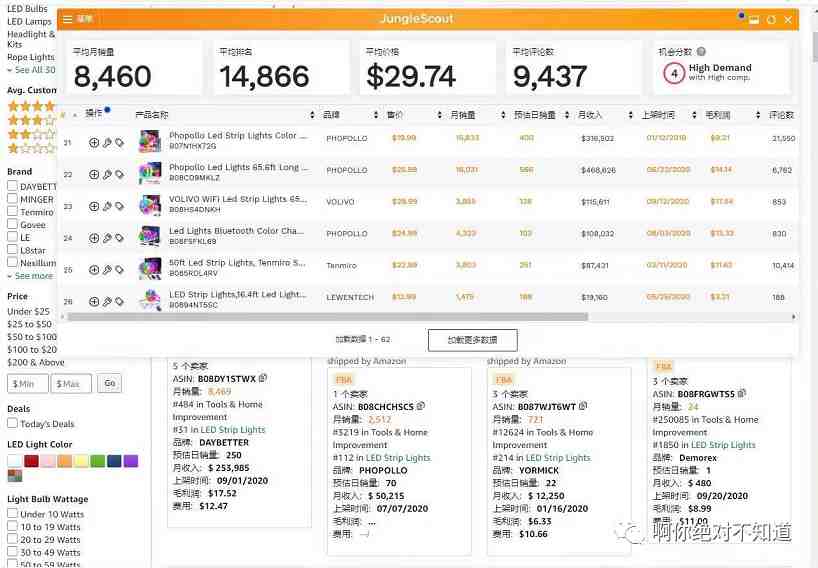Screen dimensions: 818x568
Task: Click the help icon beside 机会分数
Action: pos(701,52)
